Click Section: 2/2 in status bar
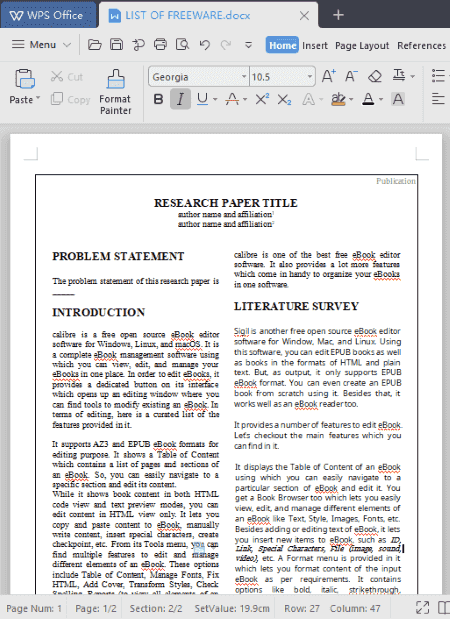 (x=156, y=608)
